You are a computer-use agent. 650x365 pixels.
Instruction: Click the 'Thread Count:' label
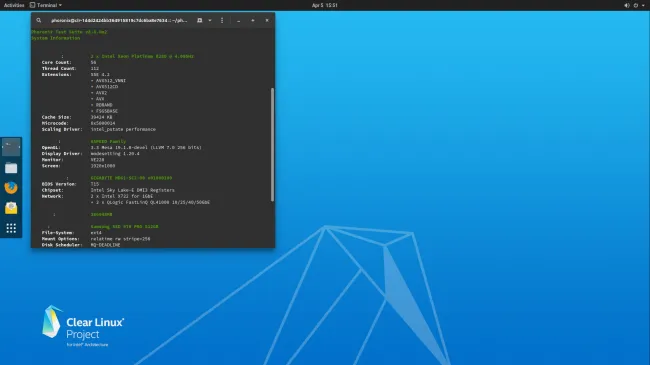59,68
